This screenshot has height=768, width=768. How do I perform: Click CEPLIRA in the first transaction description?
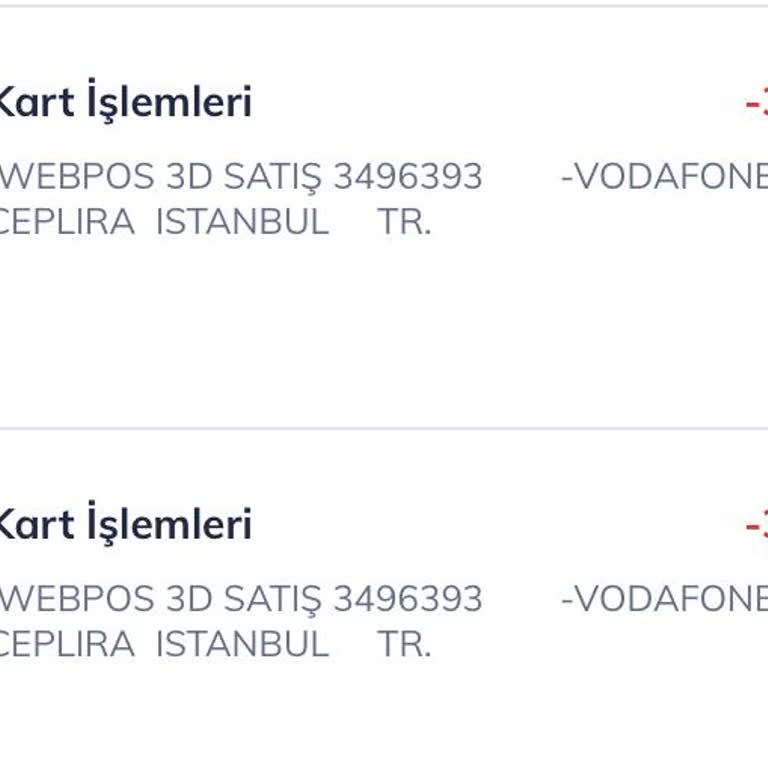click(66, 221)
